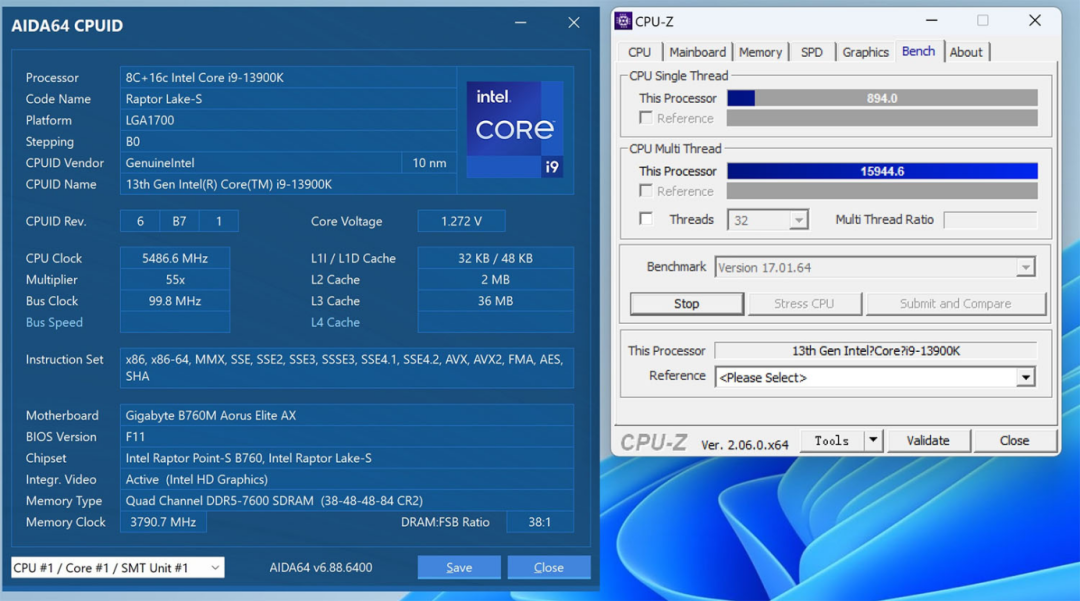
Task: Click the Bus Clock value 99.8 MHz
Action: pyautogui.click(x=175, y=301)
